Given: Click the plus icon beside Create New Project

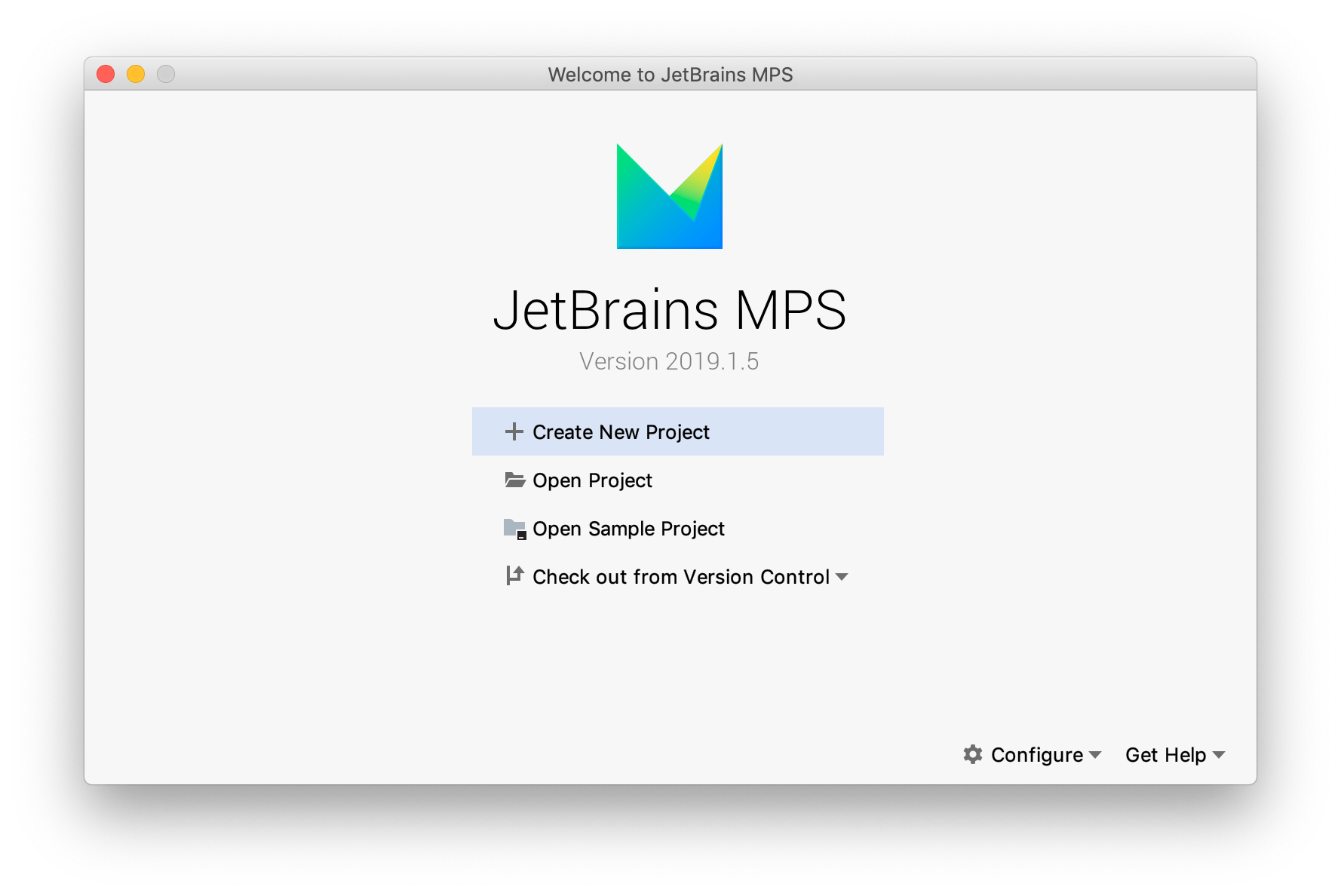Looking at the screenshot, I should click(x=514, y=431).
